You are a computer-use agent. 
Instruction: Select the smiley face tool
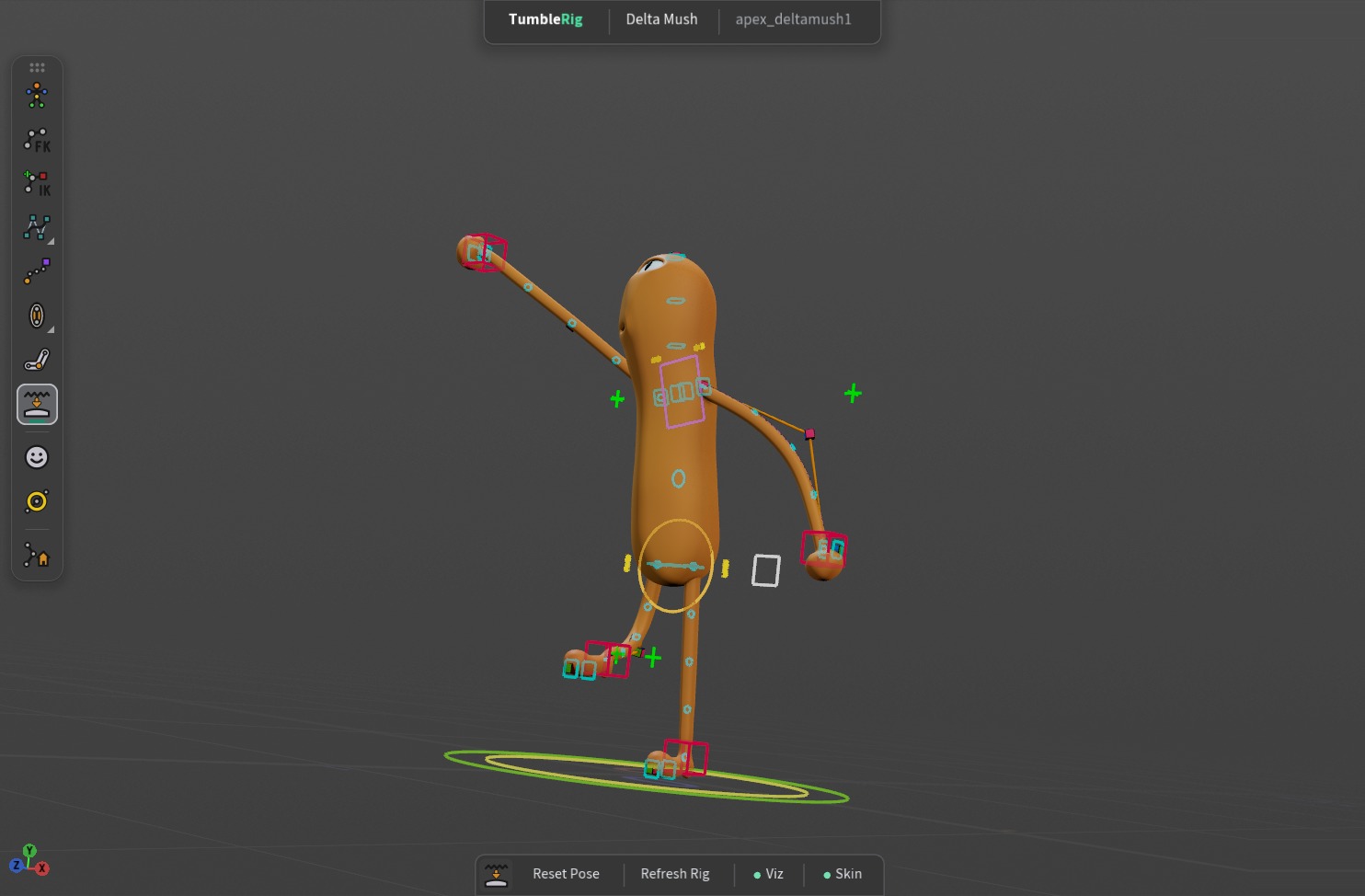(37, 457)
